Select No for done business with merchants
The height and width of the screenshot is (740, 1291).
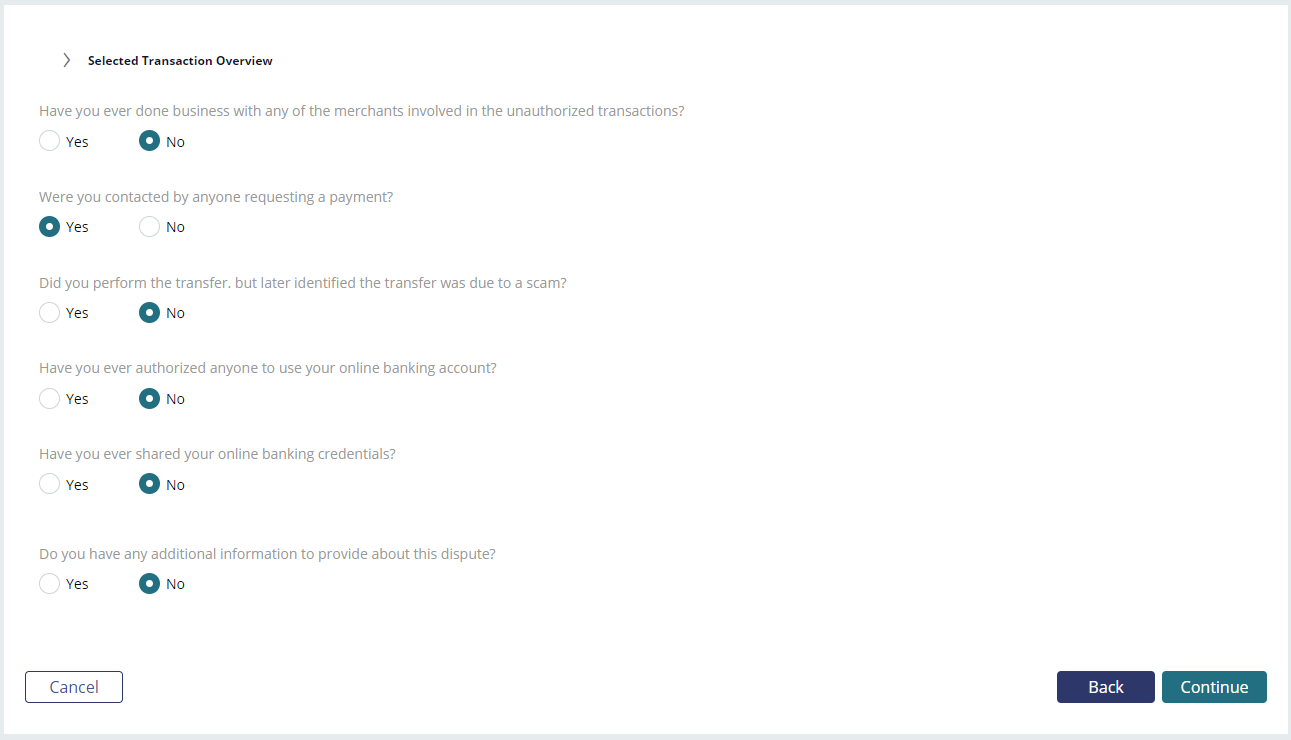click(149, 141)
